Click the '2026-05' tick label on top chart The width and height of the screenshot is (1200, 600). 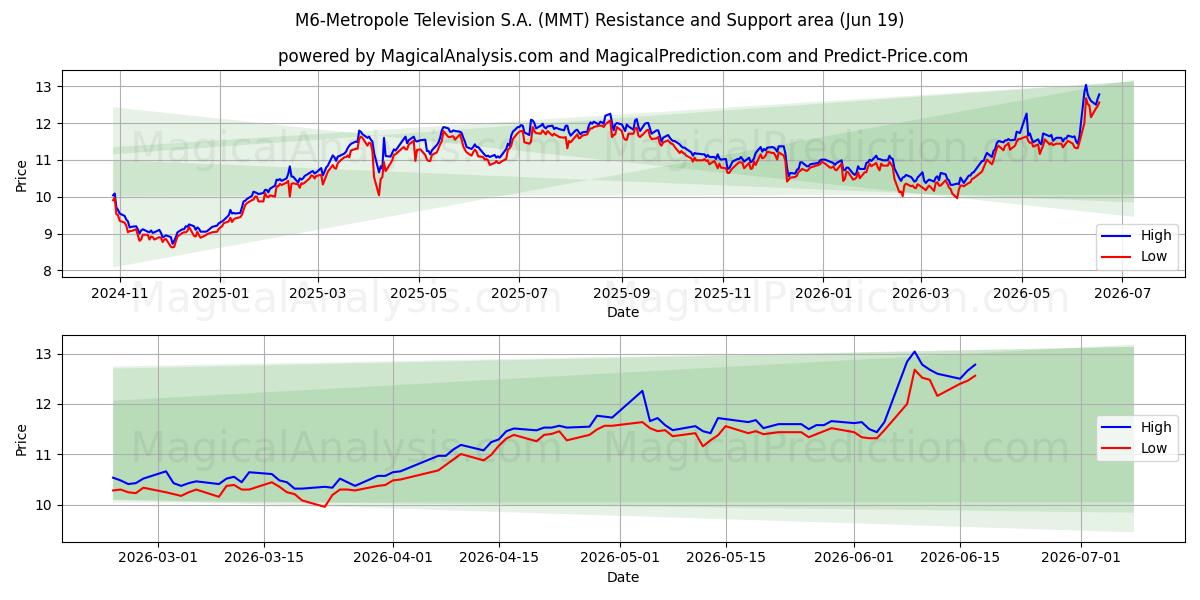[1021, 294]
